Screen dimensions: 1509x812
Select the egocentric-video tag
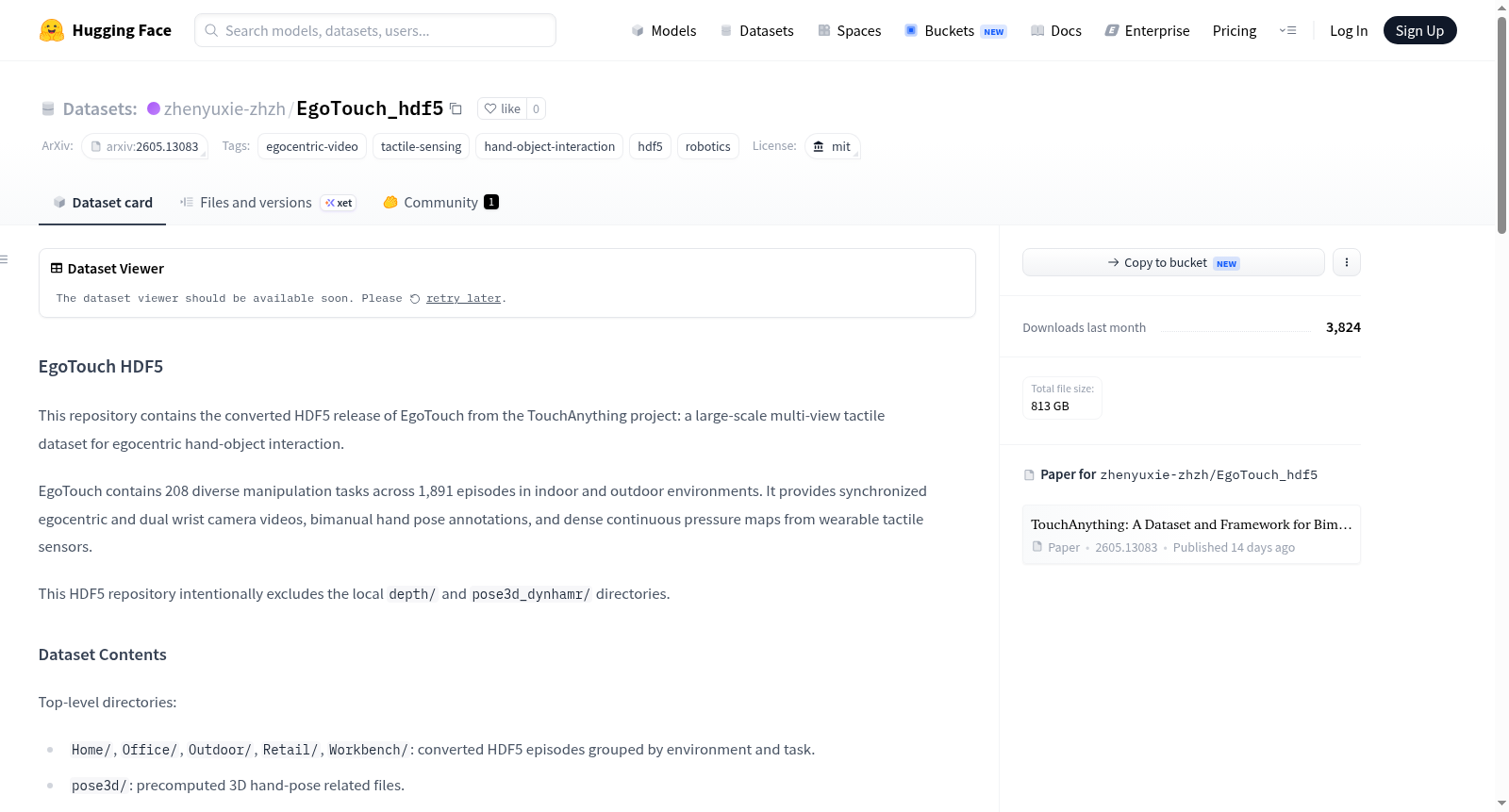coord(312,146)
